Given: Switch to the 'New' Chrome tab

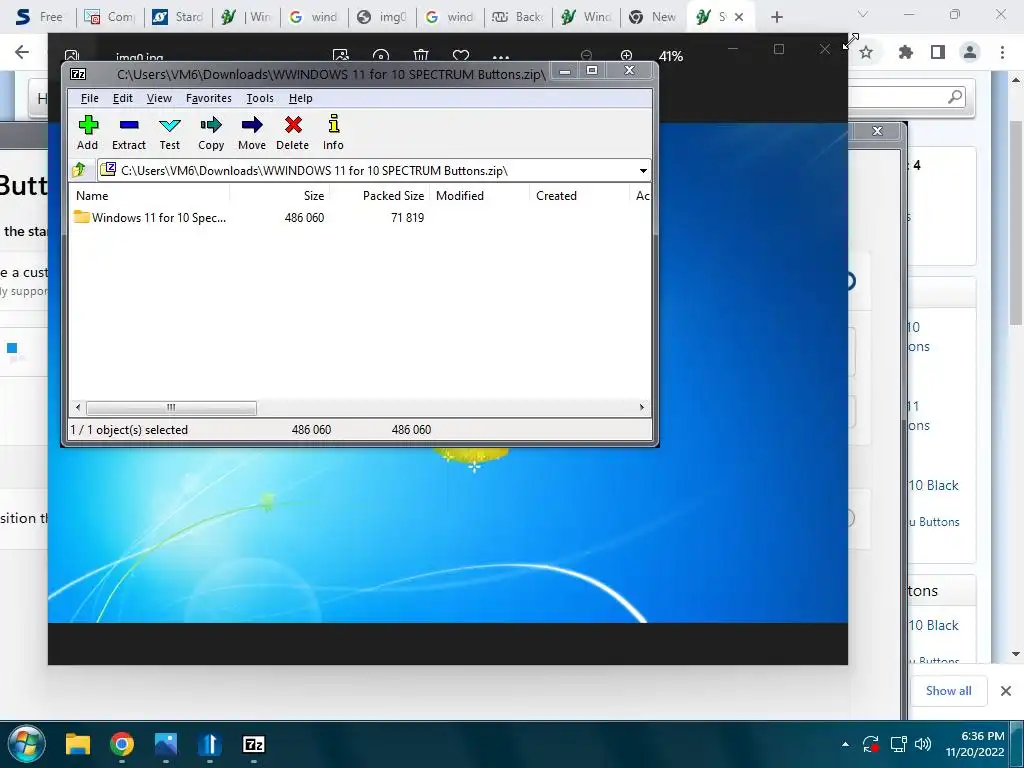Looking at the screenshot, I should click(x=653, y=17).
